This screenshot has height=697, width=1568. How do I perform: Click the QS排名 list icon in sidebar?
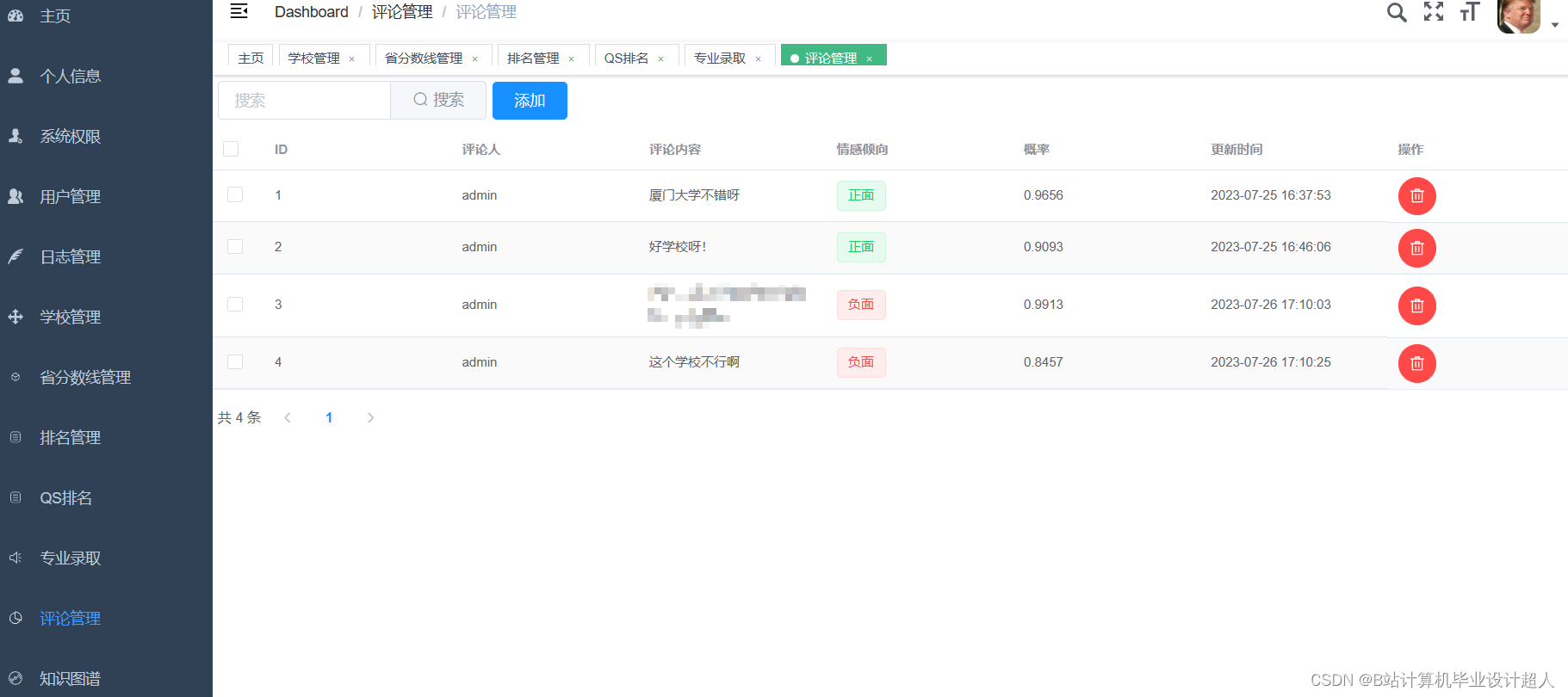(x=15, y=497)
